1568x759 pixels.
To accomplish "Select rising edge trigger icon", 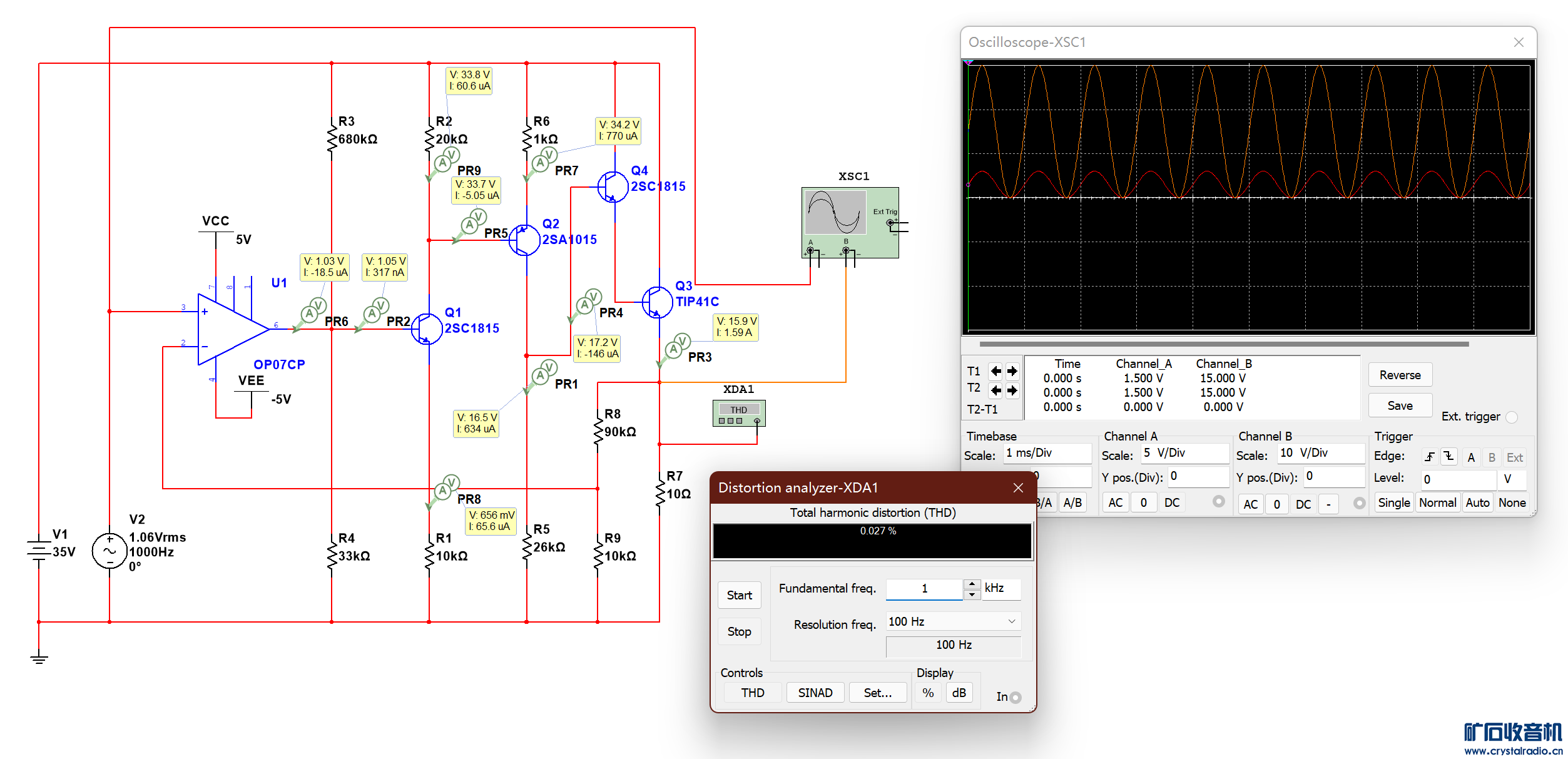I will coord(1429,457).
